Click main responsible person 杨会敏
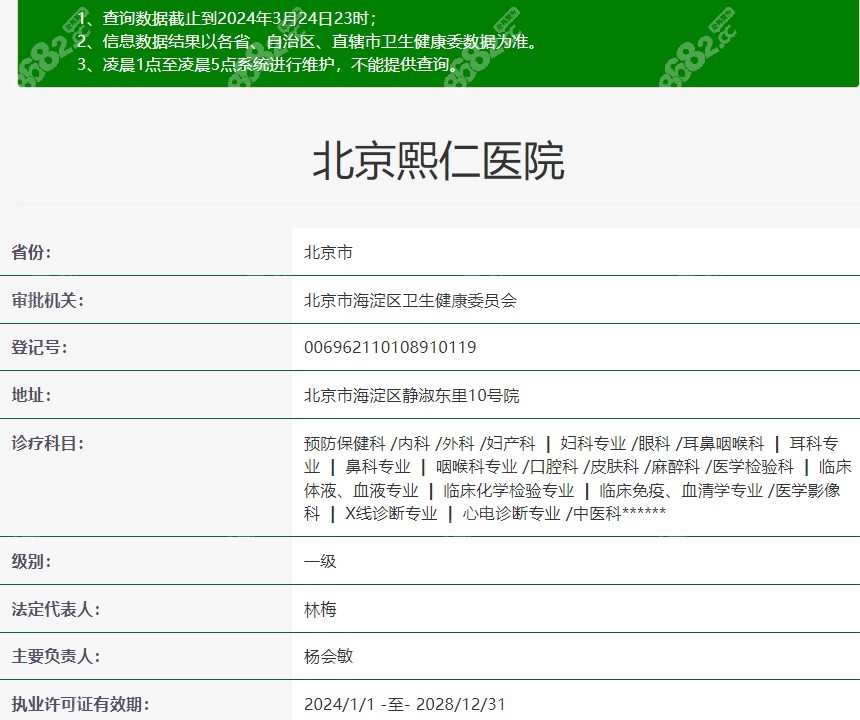The width and height of the screenshot is (860, 720). (x=328, y=656)
